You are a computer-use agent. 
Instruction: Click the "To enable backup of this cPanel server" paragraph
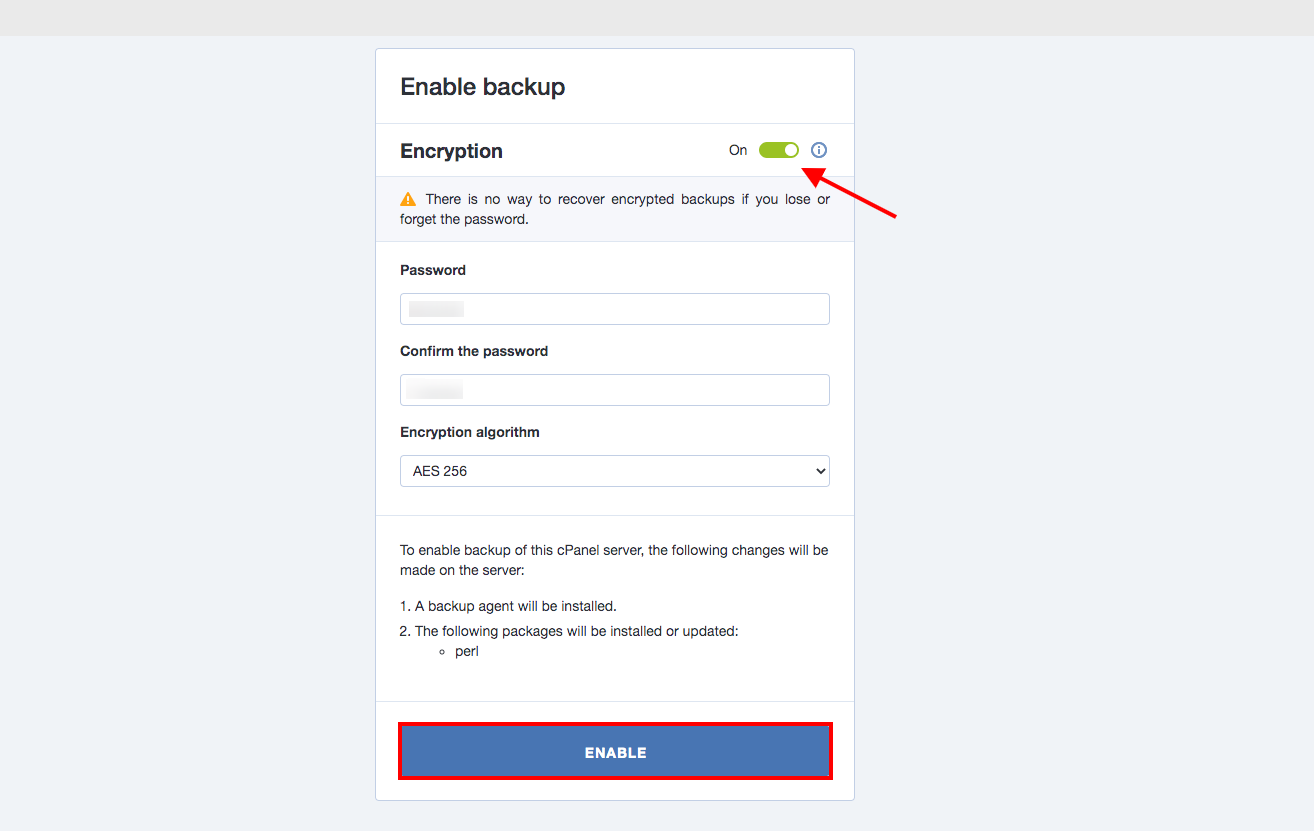[614, 560]
